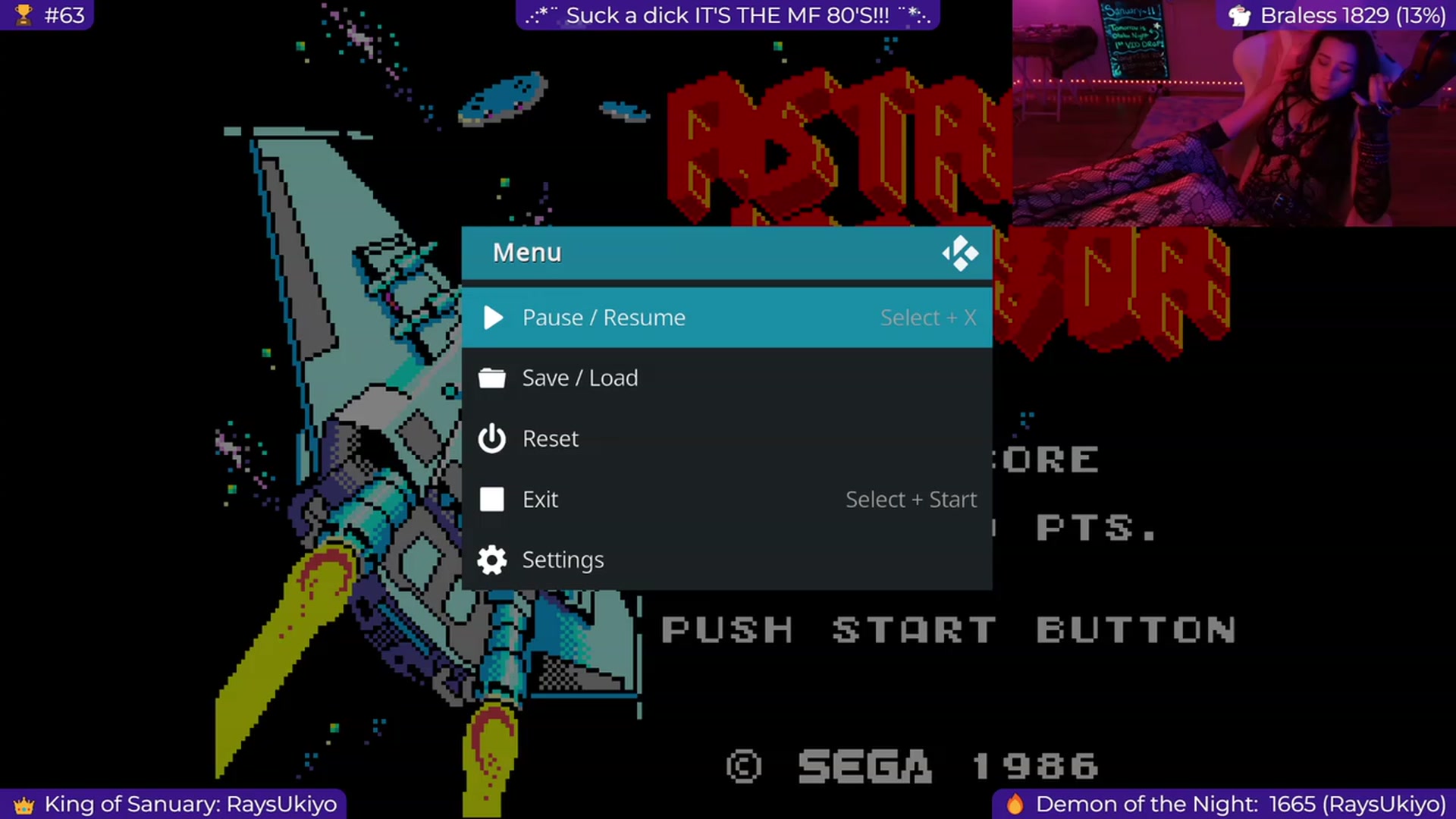Click the crown icon by King of Sanuary
Screen dimensions: 1456x819
pyautogui.click(x=24, y=805)
